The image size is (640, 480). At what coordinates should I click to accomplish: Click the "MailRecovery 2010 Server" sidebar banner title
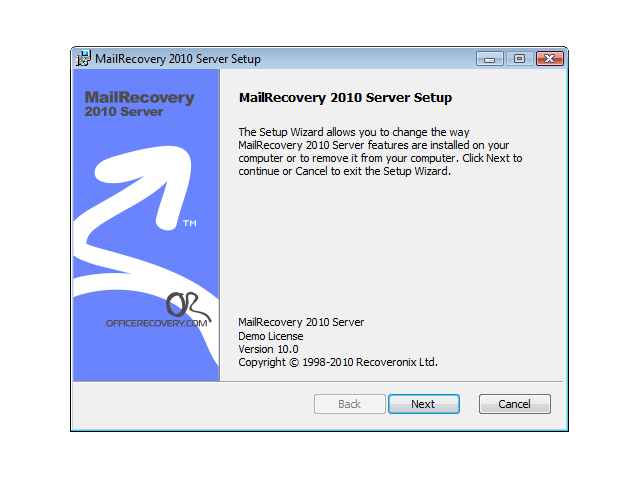pyautogui.click(x=140, y=104)
